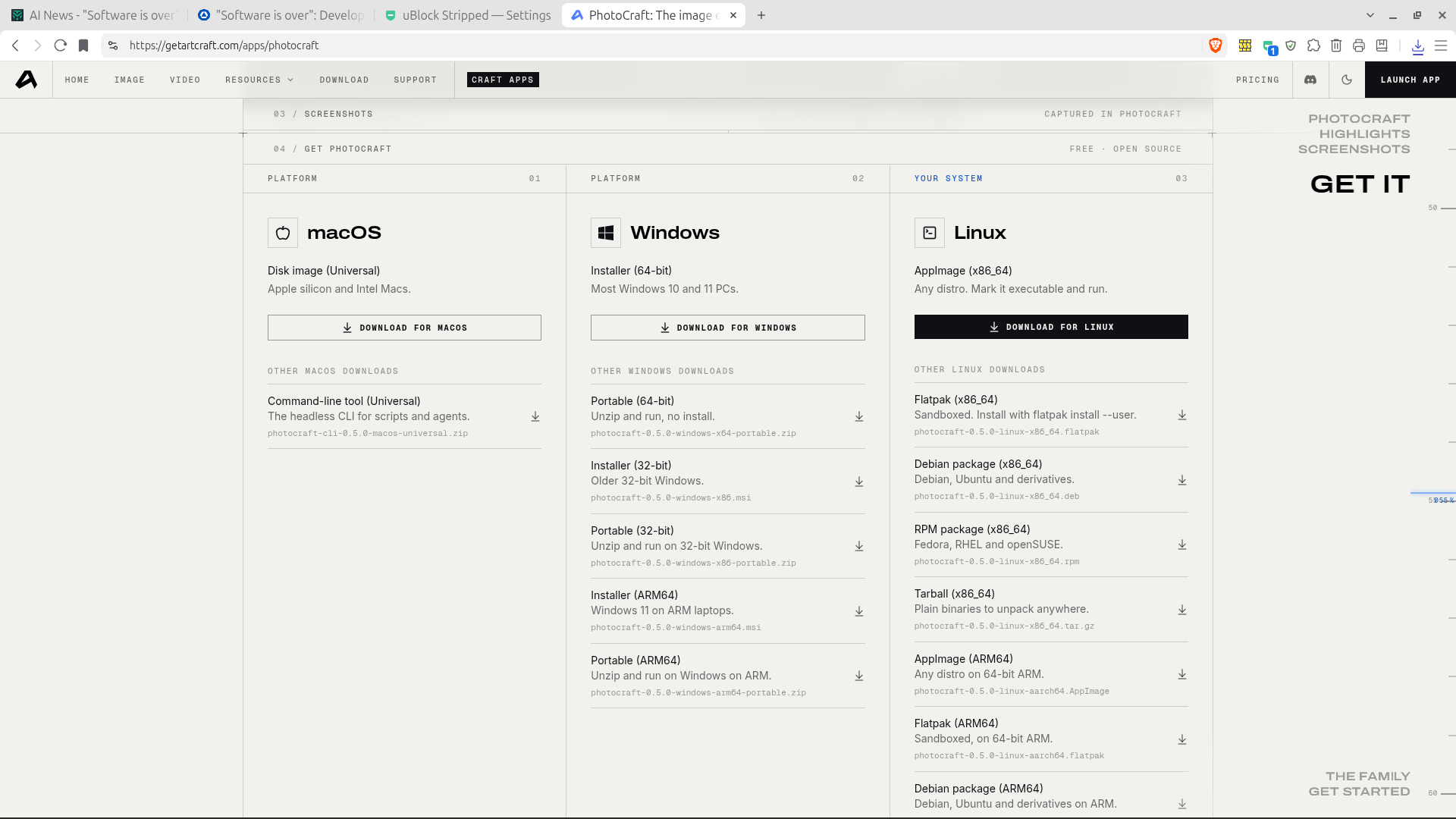
Task: Open a new browser tab
Action: click(761, 15)
